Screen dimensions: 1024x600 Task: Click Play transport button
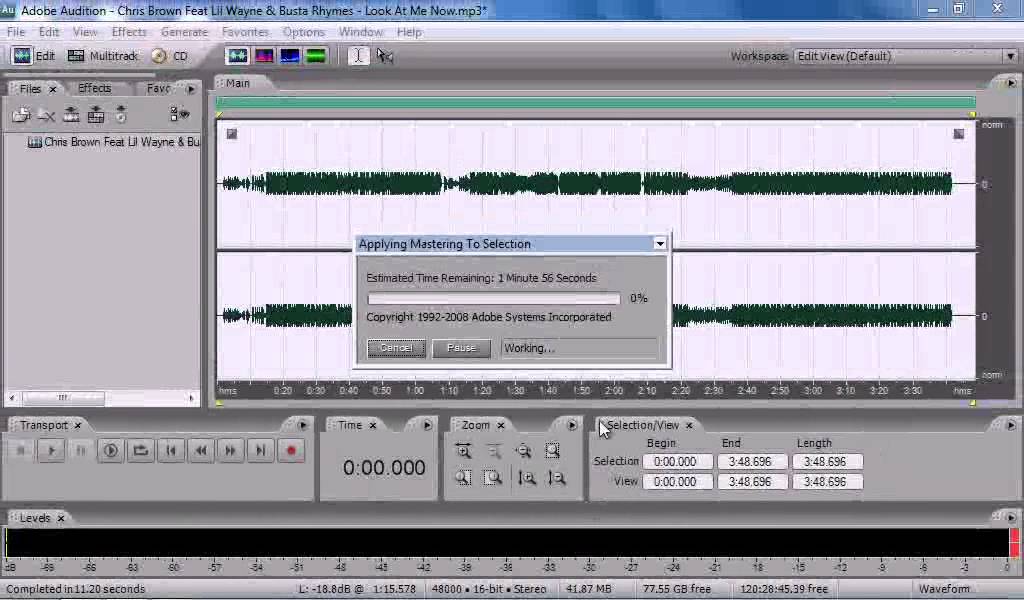click(x=51, y=450)
